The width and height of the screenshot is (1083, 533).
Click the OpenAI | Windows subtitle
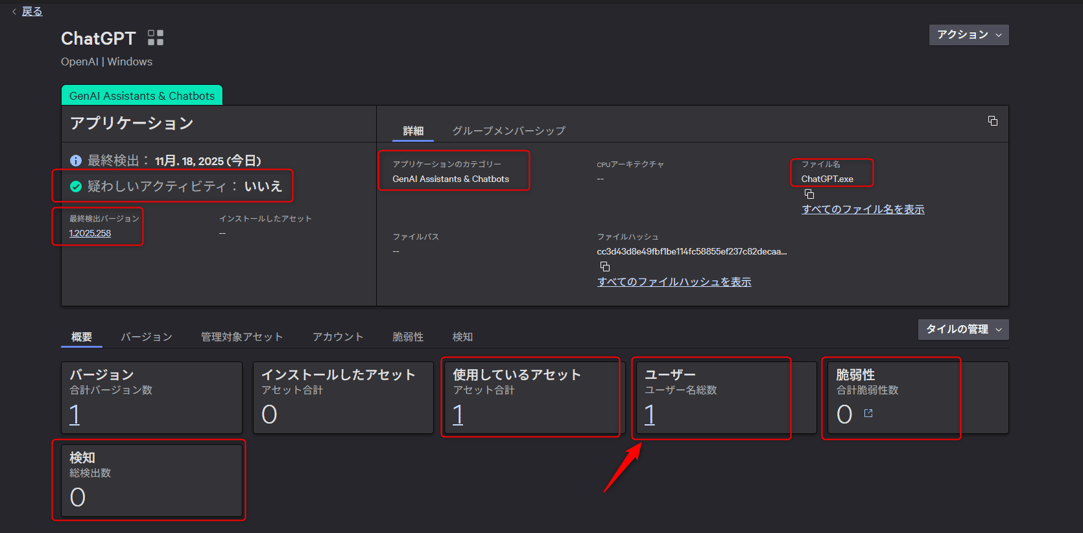[x=106, y=61]
